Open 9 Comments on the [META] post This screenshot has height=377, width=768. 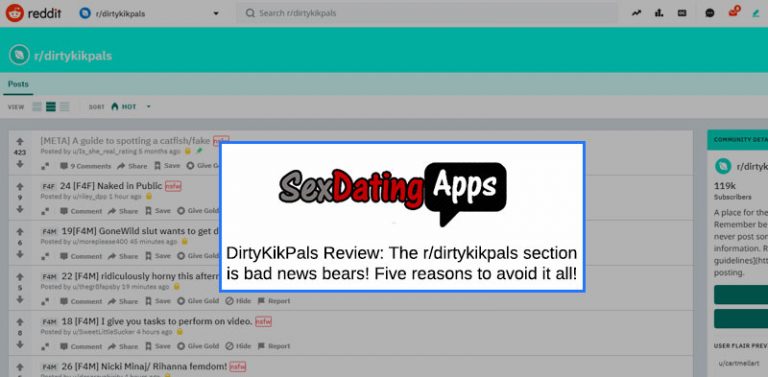point(85,166)
